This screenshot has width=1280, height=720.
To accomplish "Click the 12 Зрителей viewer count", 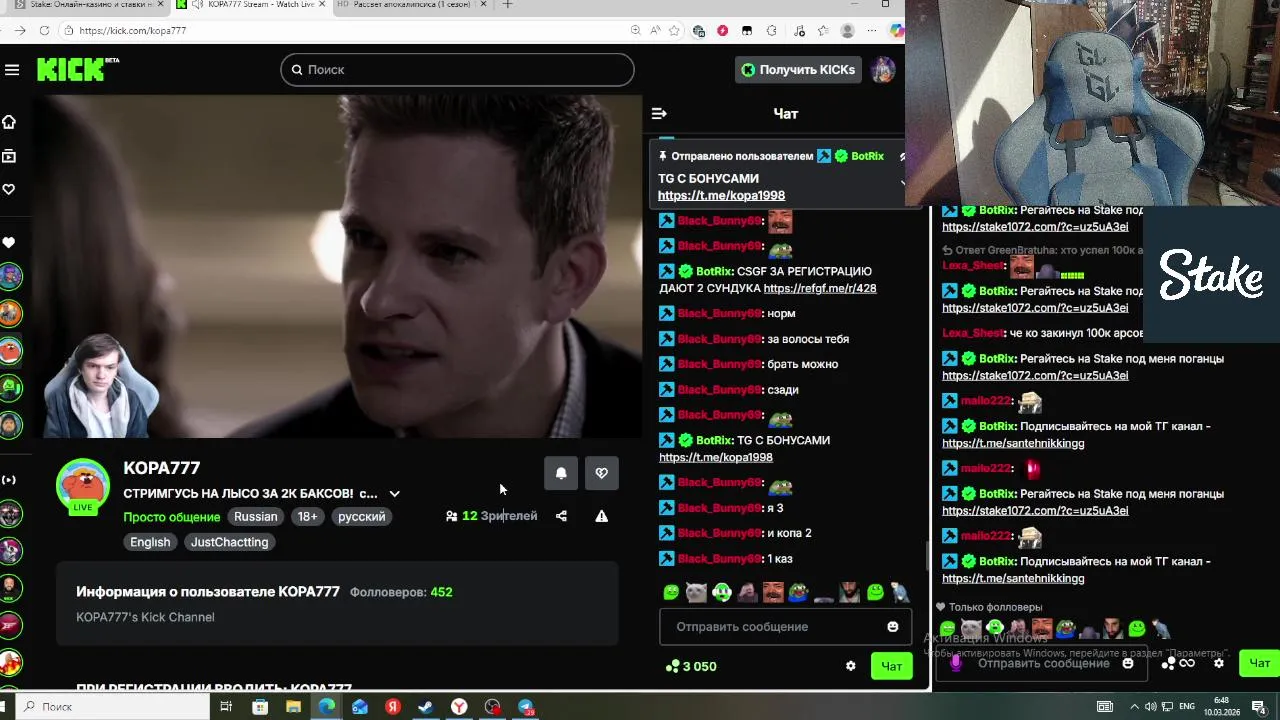I will point(492,516).
